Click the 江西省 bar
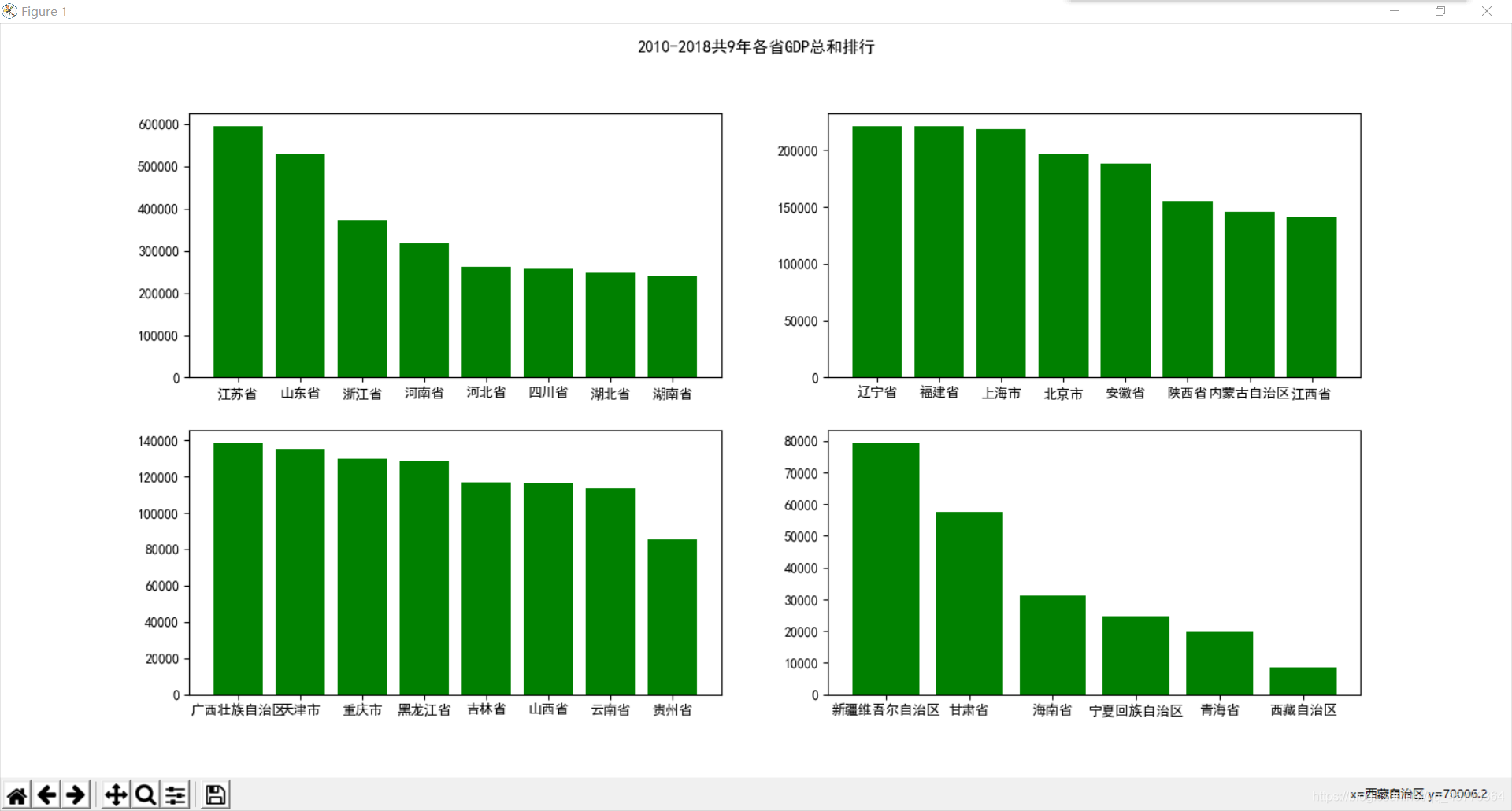Image resolution: width=1512 pixels, height=811 pixels. pyautogui.click(x=1311, y=297)
